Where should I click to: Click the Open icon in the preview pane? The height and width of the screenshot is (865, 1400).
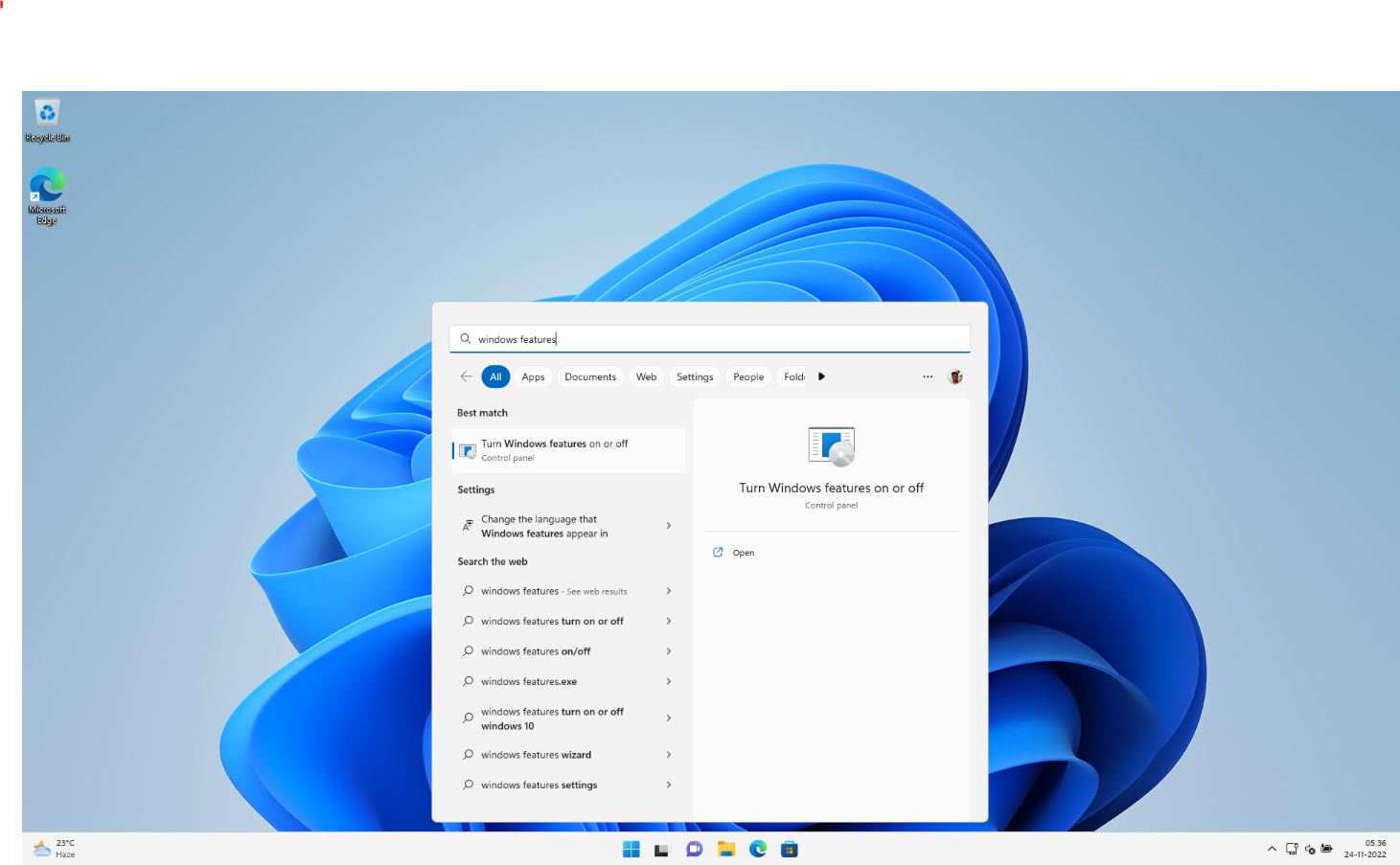coord(718,553)
